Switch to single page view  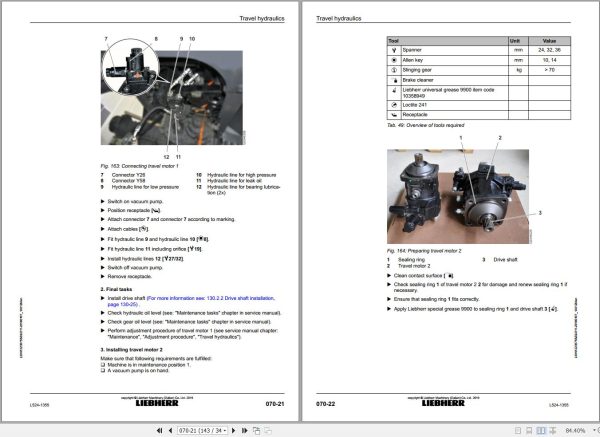[518, 431]
